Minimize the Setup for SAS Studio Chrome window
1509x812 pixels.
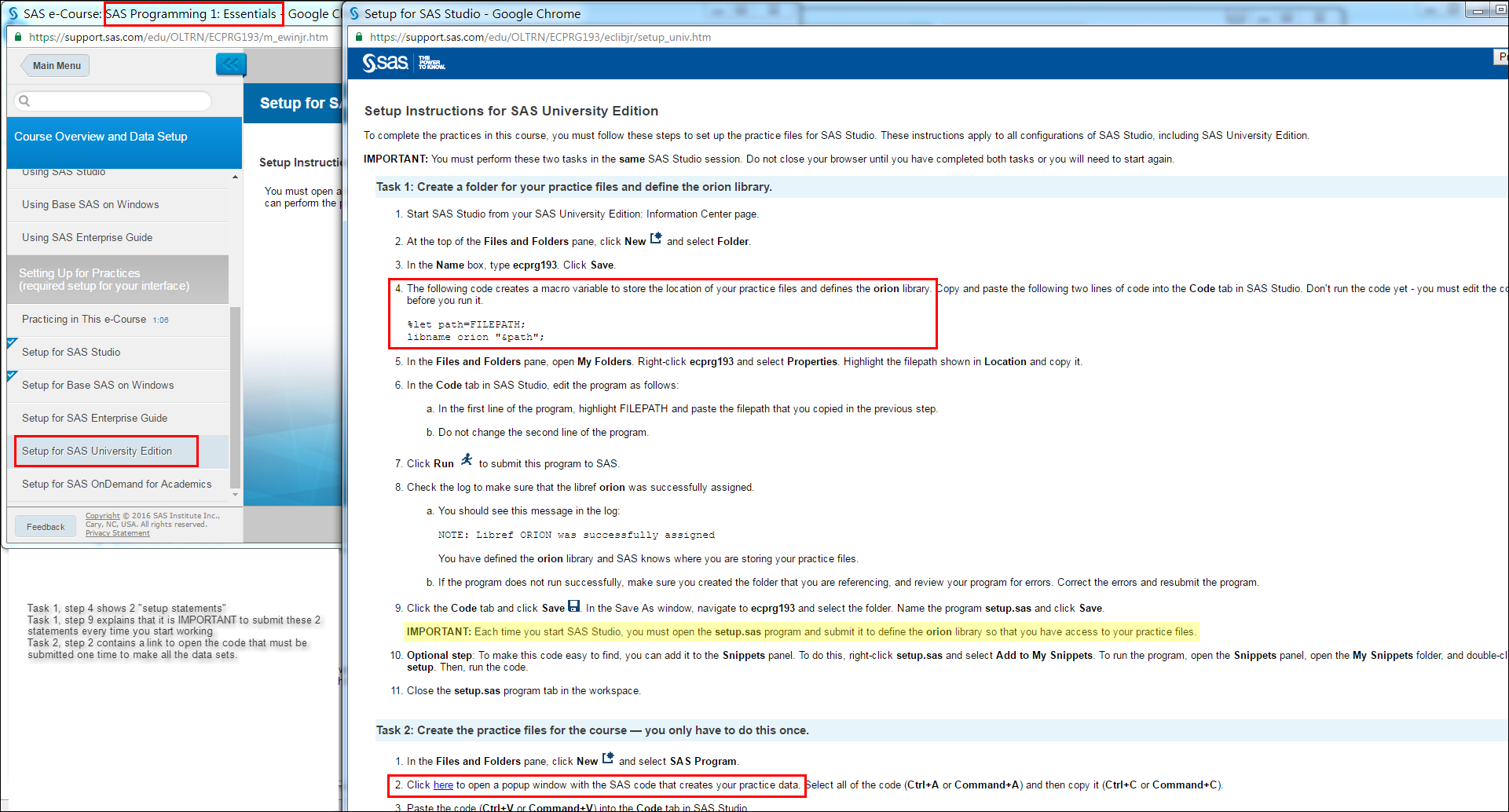[1477, 9]
